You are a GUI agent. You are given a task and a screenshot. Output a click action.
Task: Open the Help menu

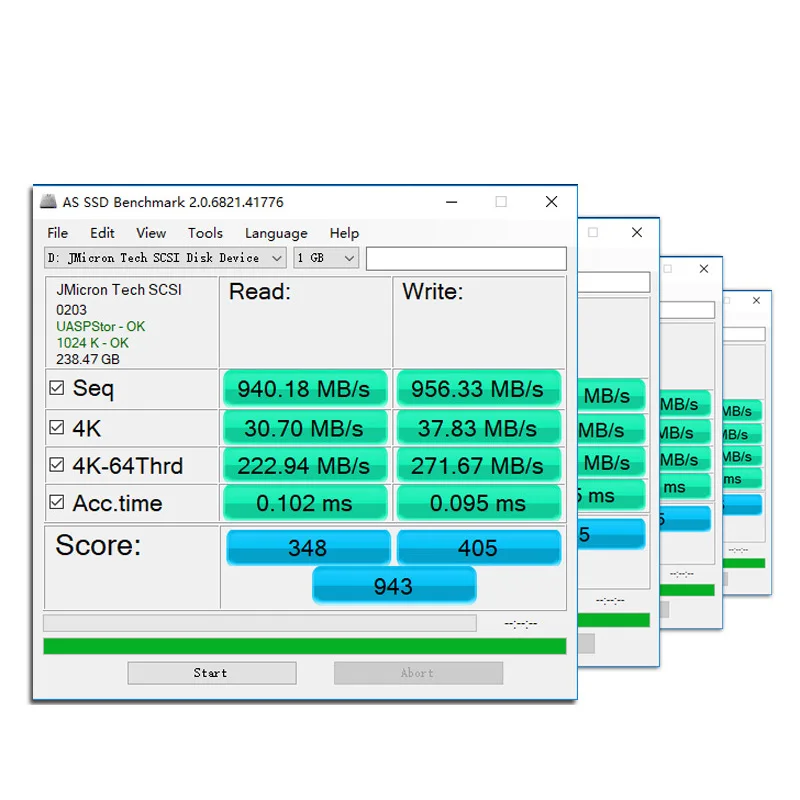click(344, 233)
